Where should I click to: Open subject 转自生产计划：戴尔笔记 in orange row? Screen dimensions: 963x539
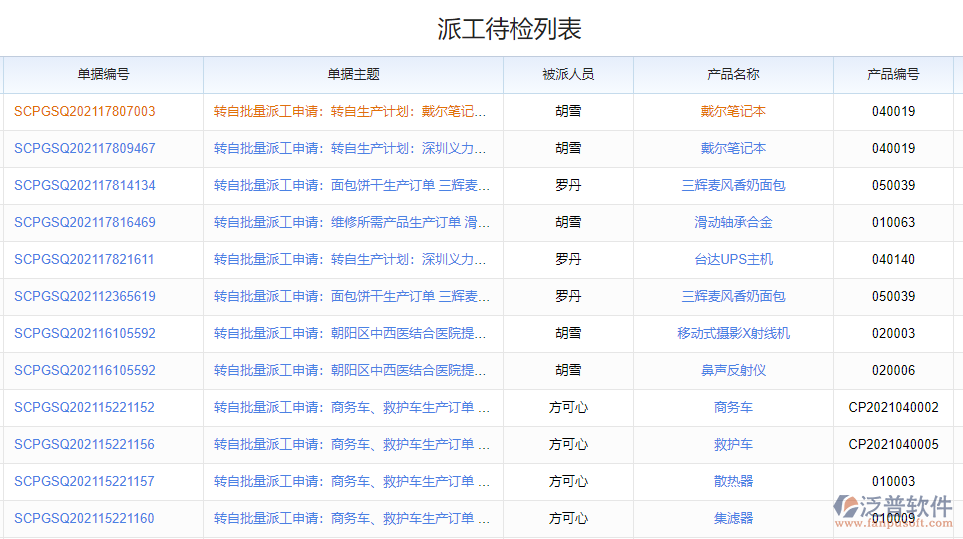point(349,112)
